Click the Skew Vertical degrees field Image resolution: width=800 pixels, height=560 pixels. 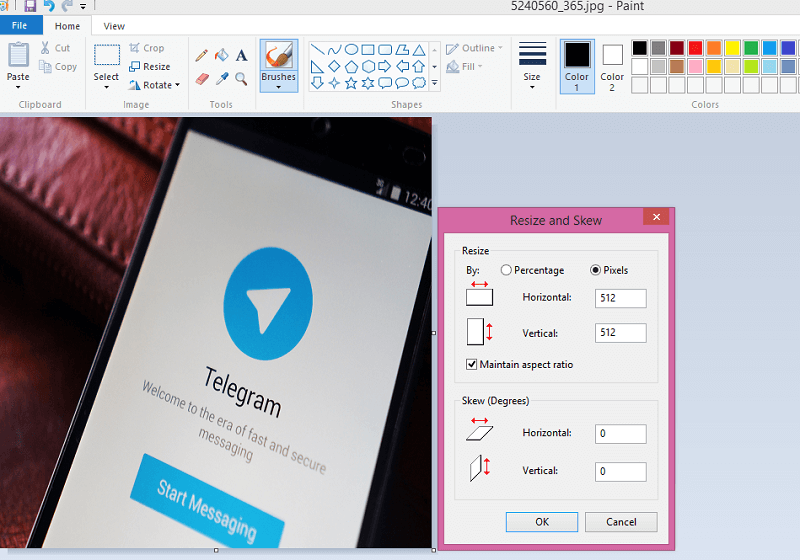pyautogui.click(x=620, y=471)
